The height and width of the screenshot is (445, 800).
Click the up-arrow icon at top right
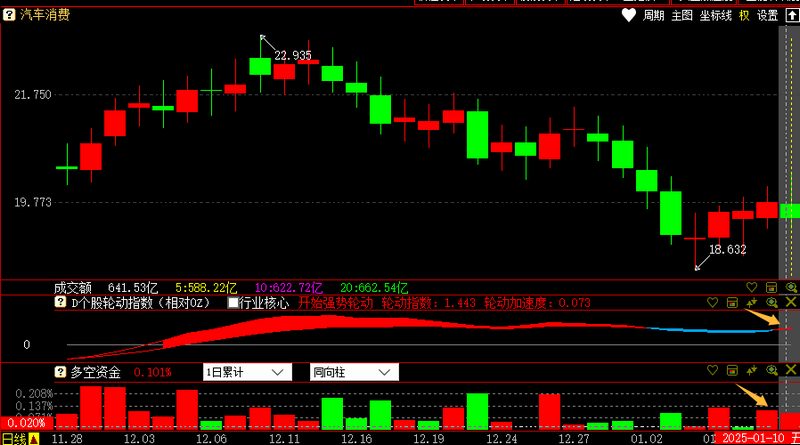(790, 15)
